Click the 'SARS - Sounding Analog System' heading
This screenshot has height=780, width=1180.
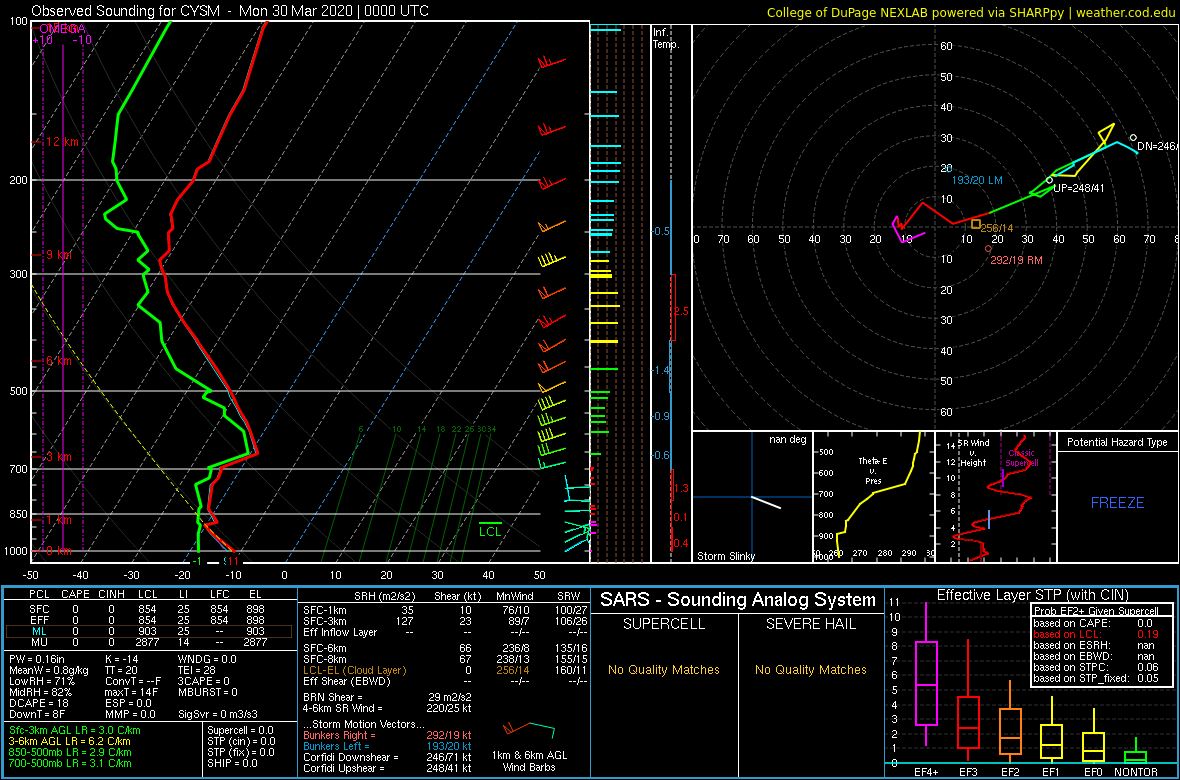pyautogui.click(x=738, y=600)
